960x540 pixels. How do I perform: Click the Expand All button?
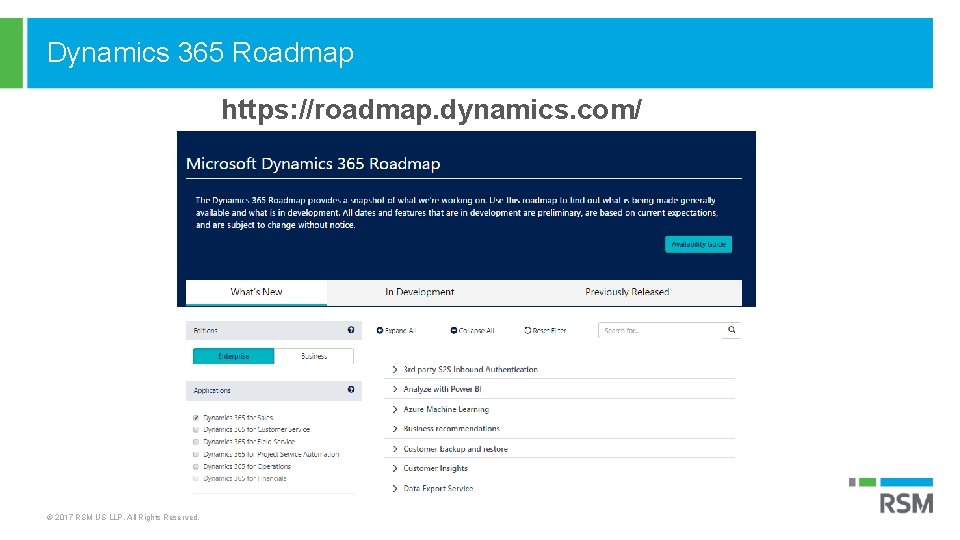coord(396,331)
